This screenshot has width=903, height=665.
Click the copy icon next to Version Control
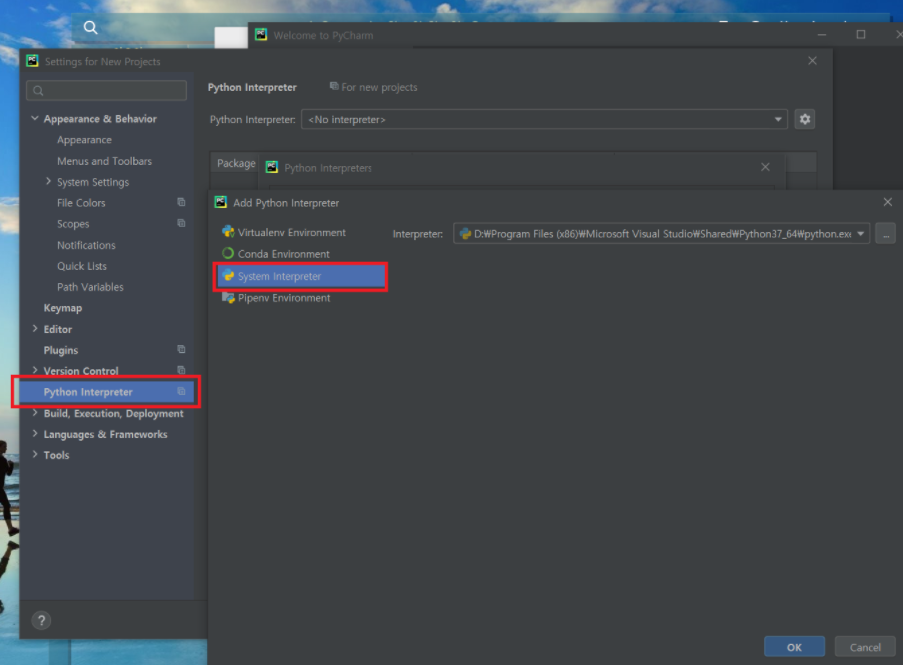tap(181, 370)
